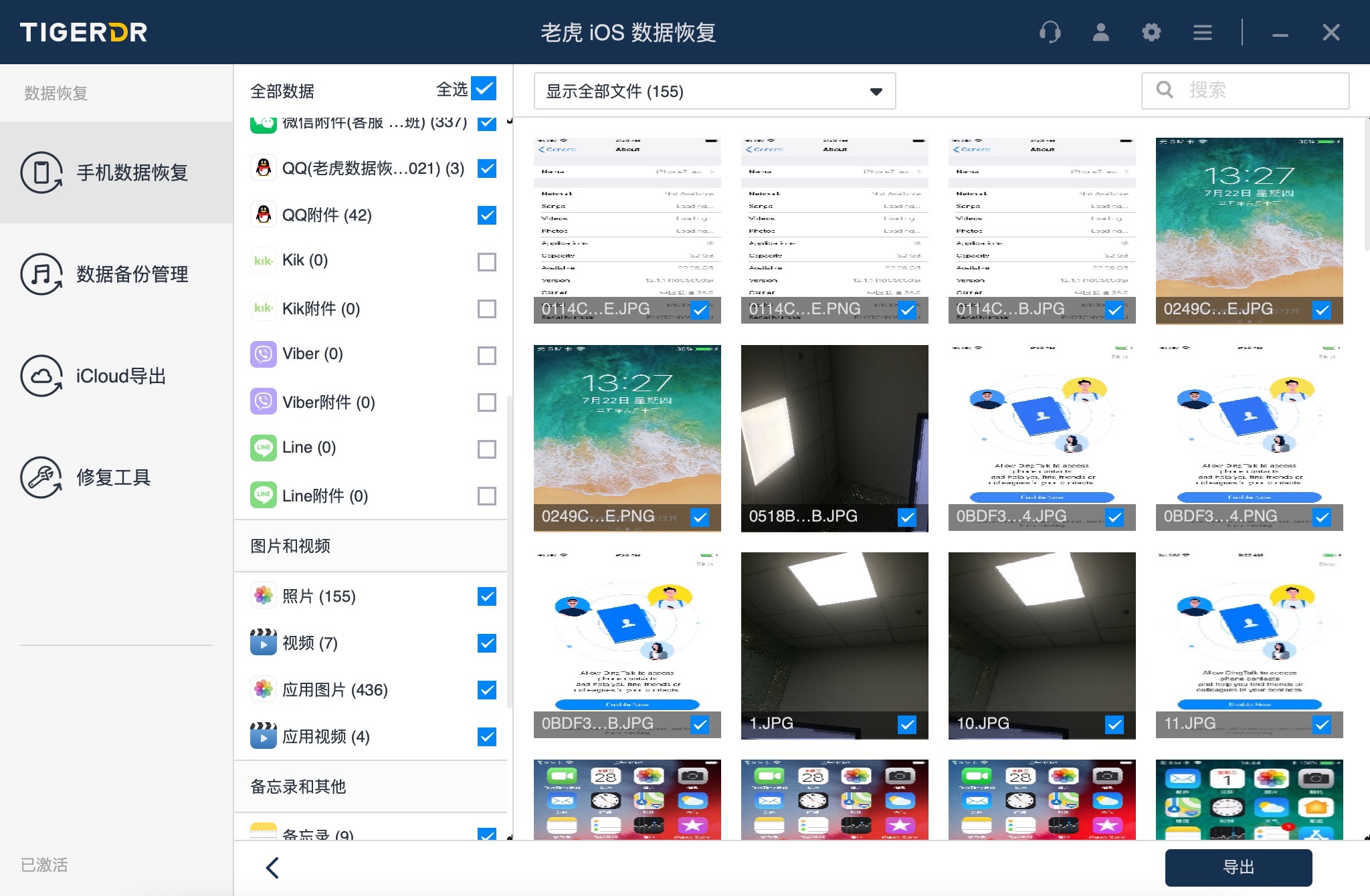Select the 照片 (155) category item
The width and height of the screenshot is (1370, 896).
coord(319,596)
